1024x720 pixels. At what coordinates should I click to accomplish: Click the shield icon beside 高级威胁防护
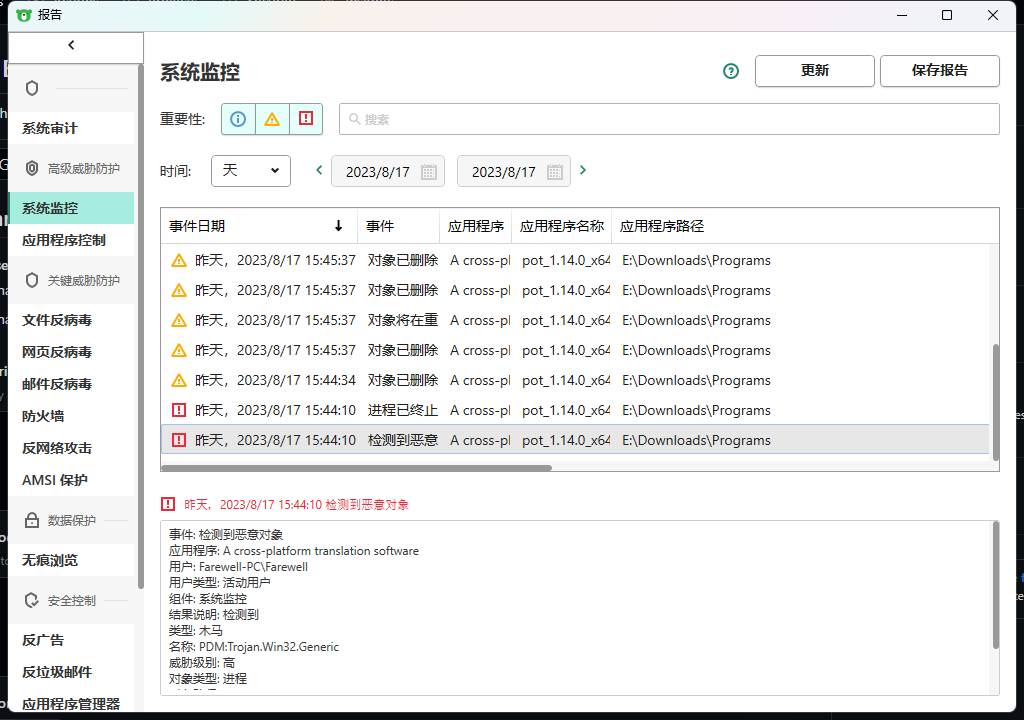[x=30, y=168]
